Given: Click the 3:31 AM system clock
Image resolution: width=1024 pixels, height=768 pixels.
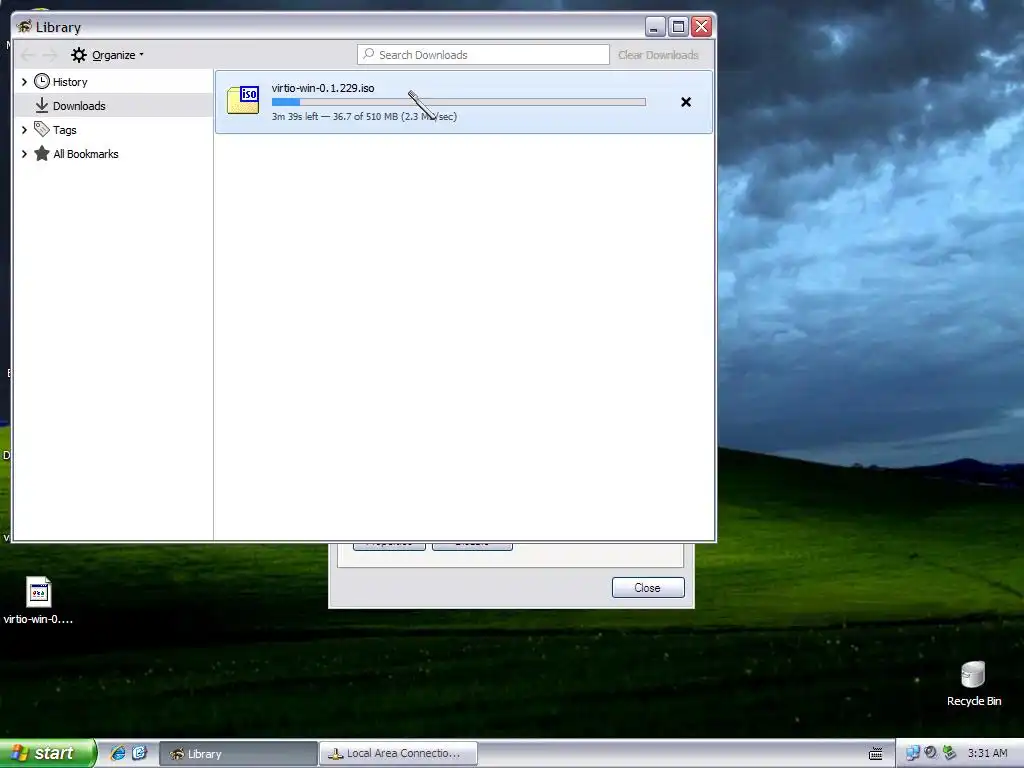Looking at the screenshot, I should click(987, 753).
